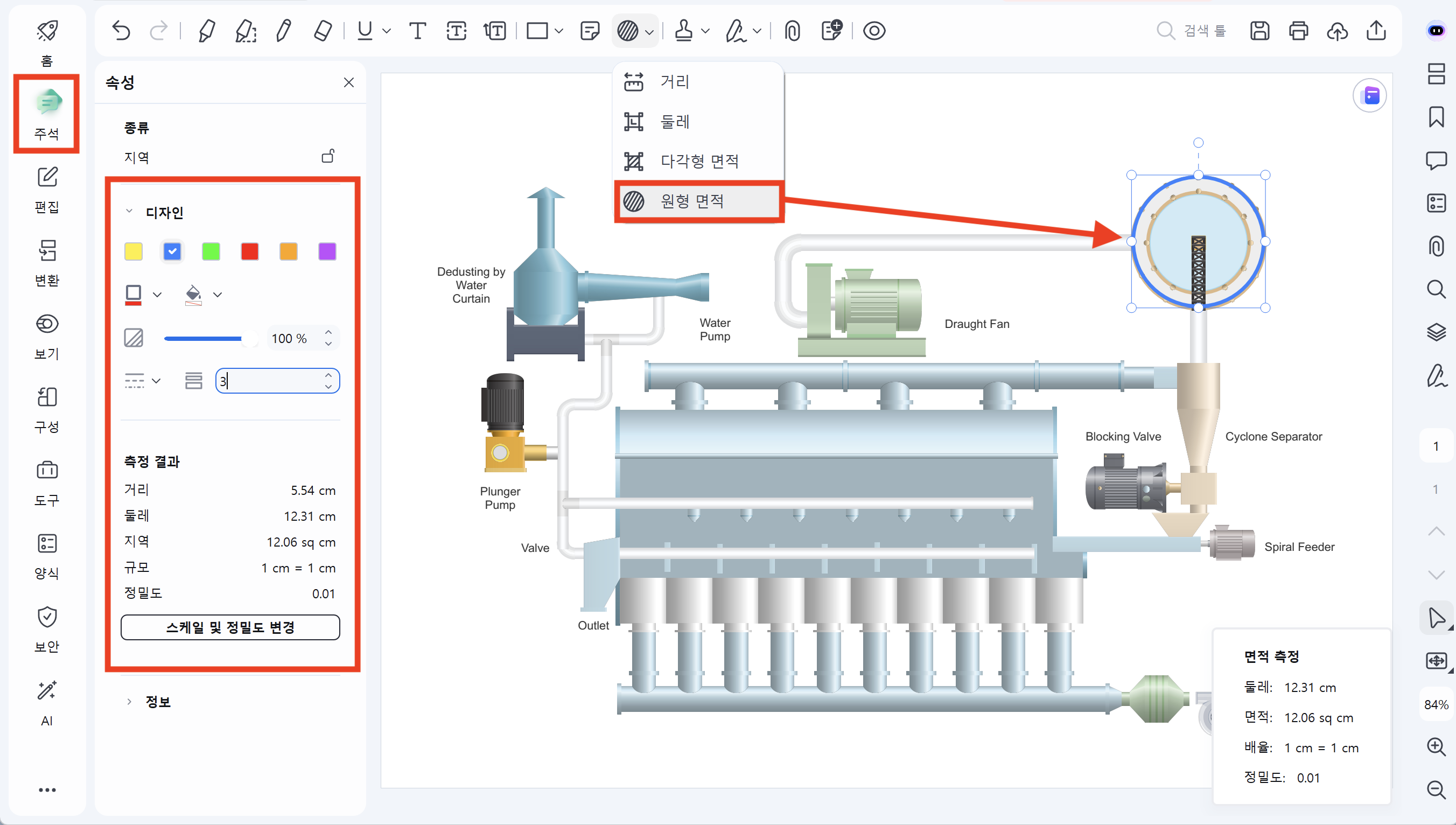The image size is (1456, 825).
Task: Toggle the lock icon beside 지역
Action: (x=328, y=156)
